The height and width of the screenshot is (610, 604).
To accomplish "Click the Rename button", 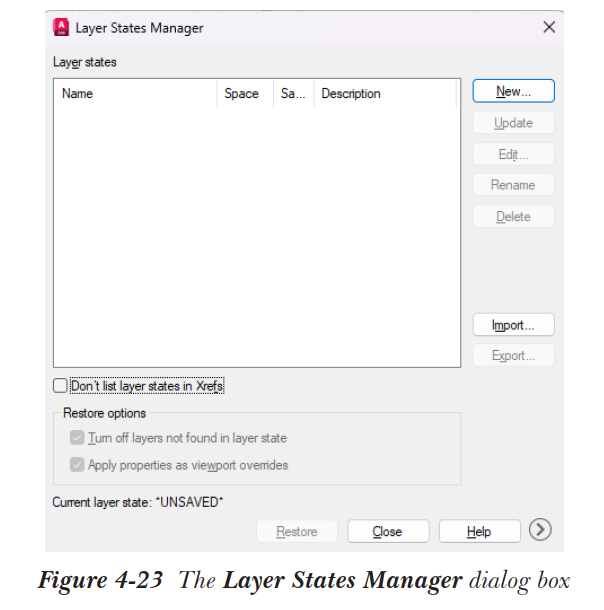I will (513, 185).
